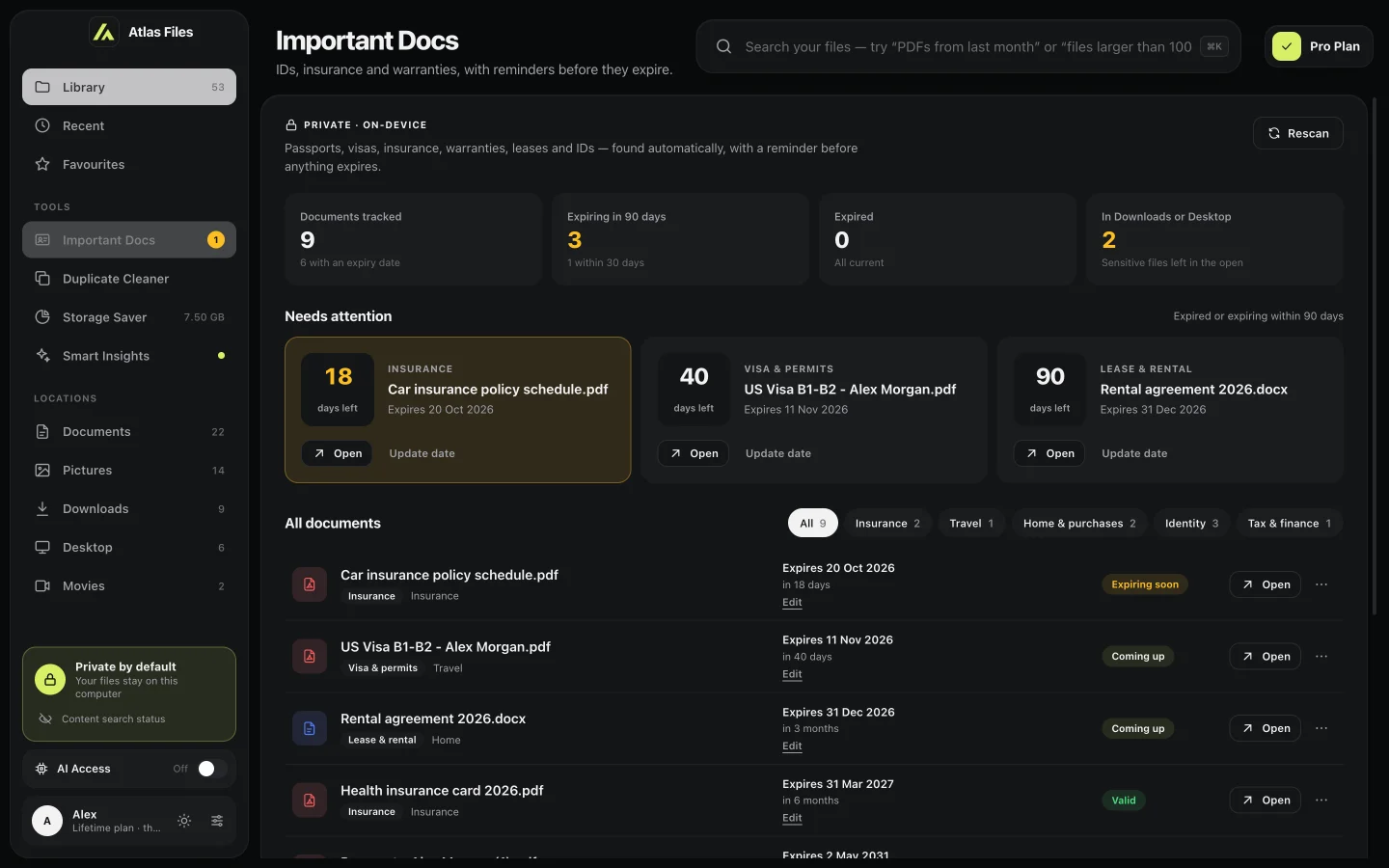Open the settings sliders icon beside Alex

[x=217, y=821]
